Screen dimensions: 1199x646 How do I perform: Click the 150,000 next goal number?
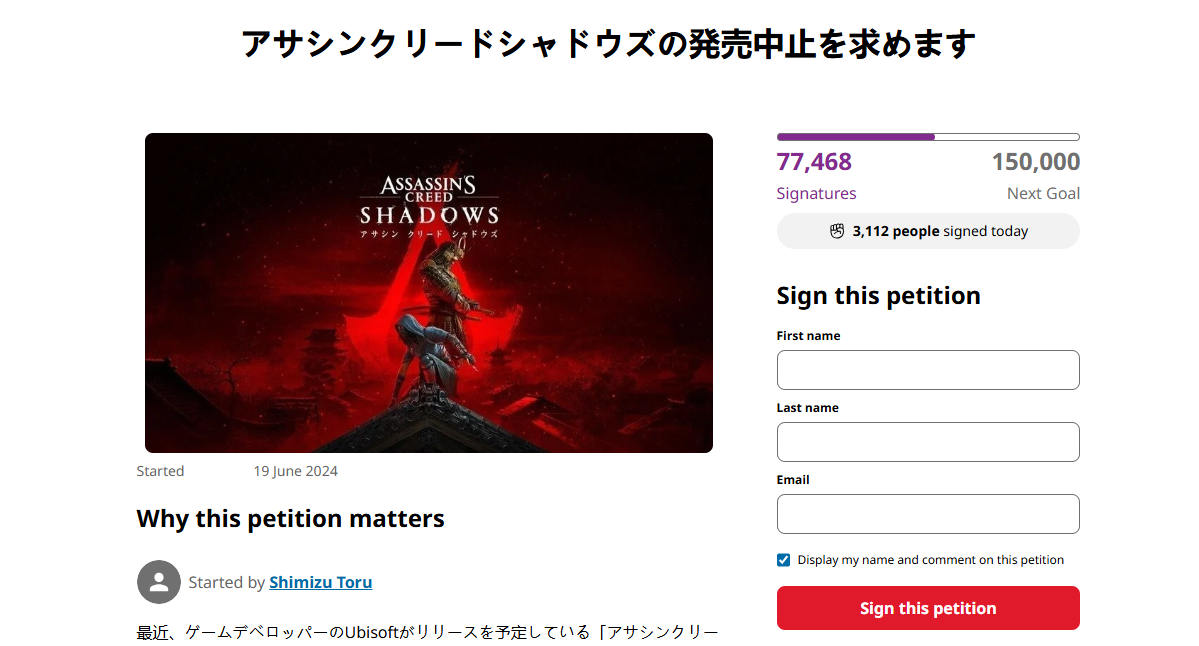pos(1036,162)
